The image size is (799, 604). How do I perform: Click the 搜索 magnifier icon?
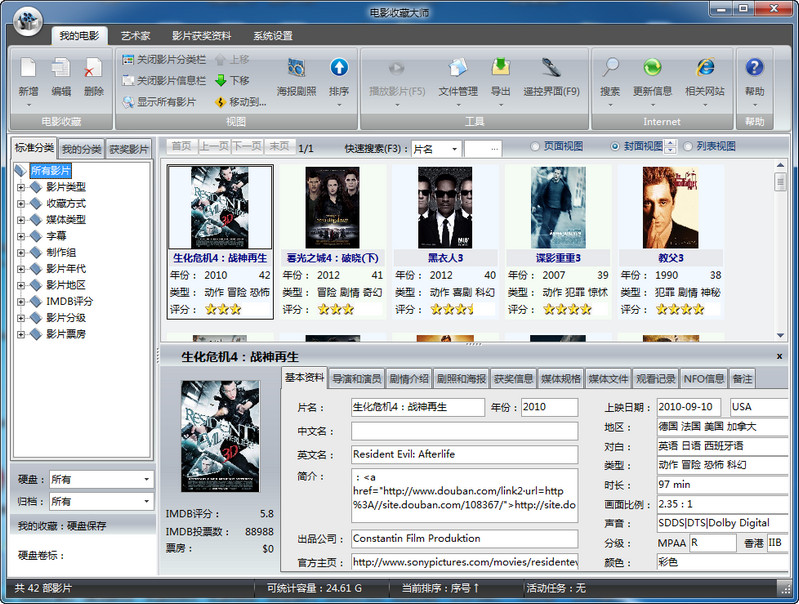[x=610, y=67]
